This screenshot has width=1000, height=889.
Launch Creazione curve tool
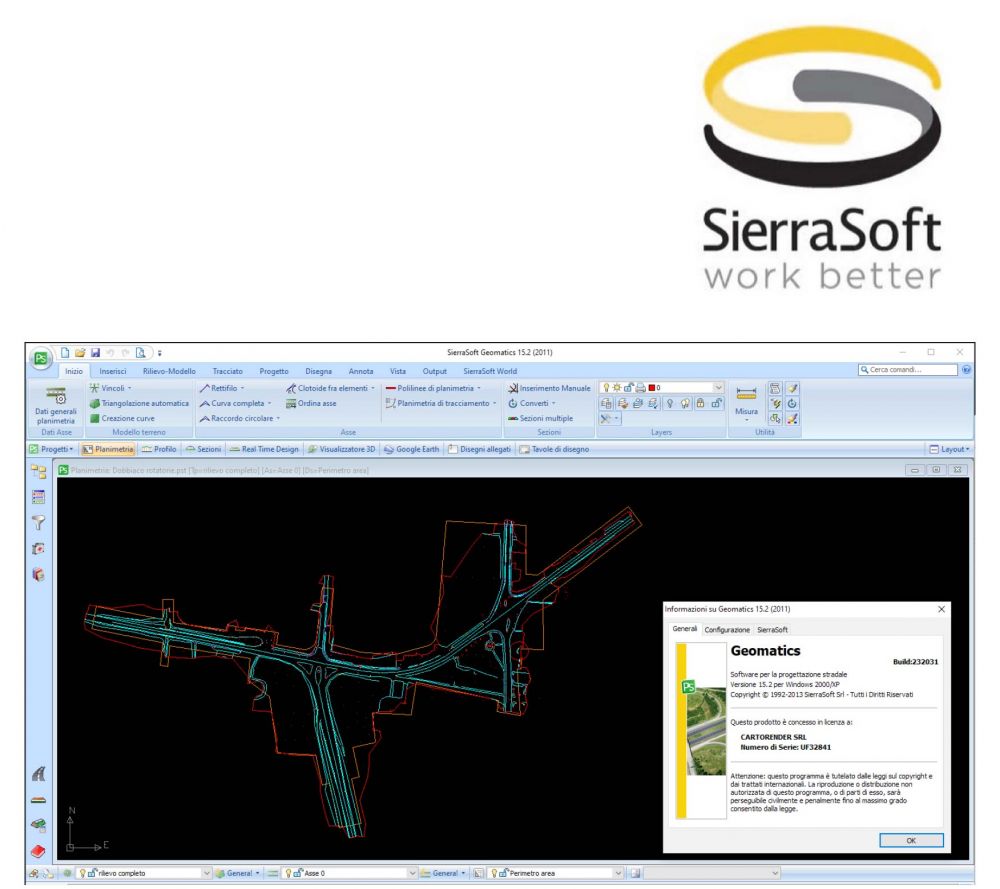click(x=122, y=418)
